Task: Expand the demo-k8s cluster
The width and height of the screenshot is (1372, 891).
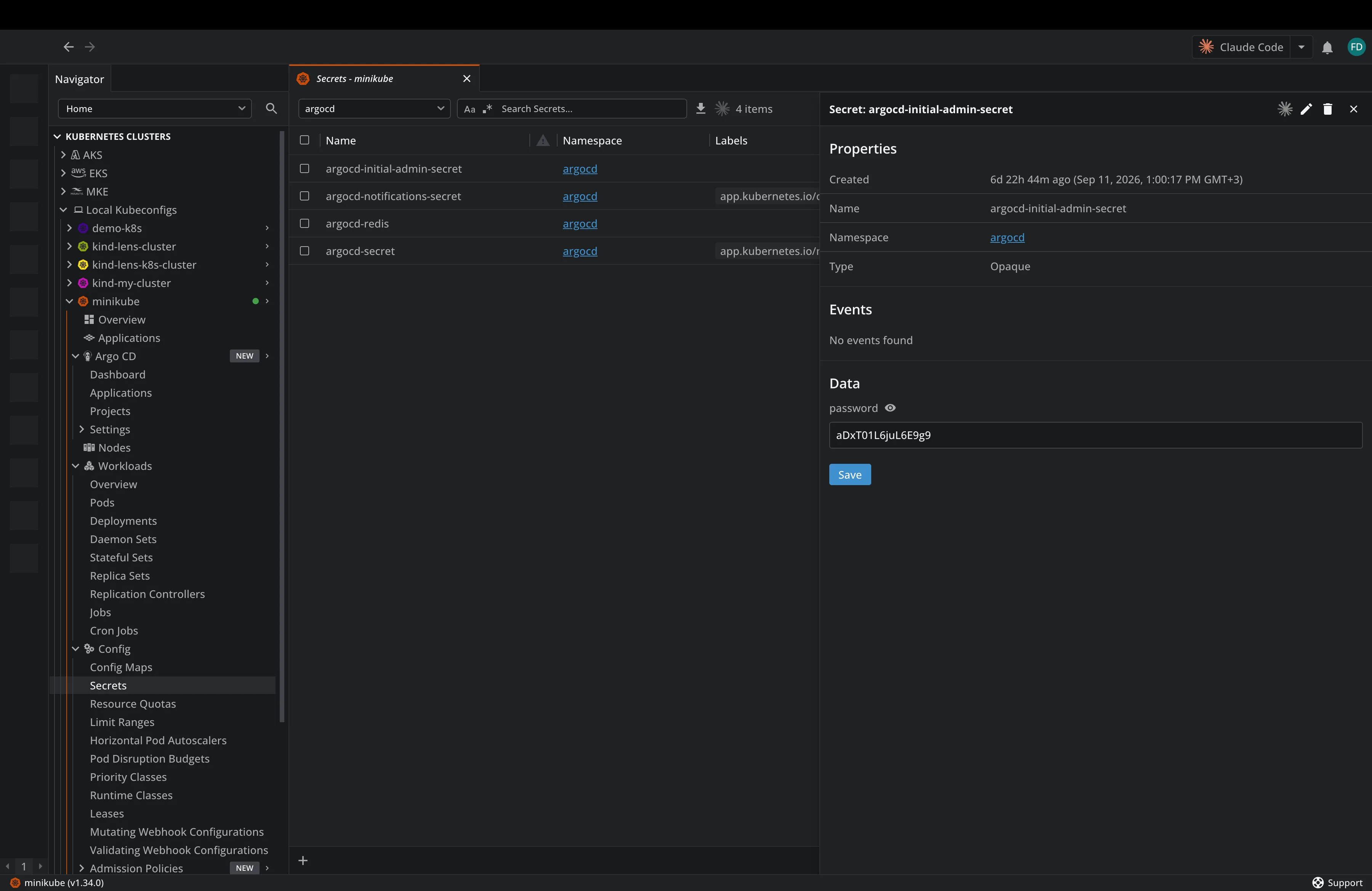Action: [x=70, y=228]
